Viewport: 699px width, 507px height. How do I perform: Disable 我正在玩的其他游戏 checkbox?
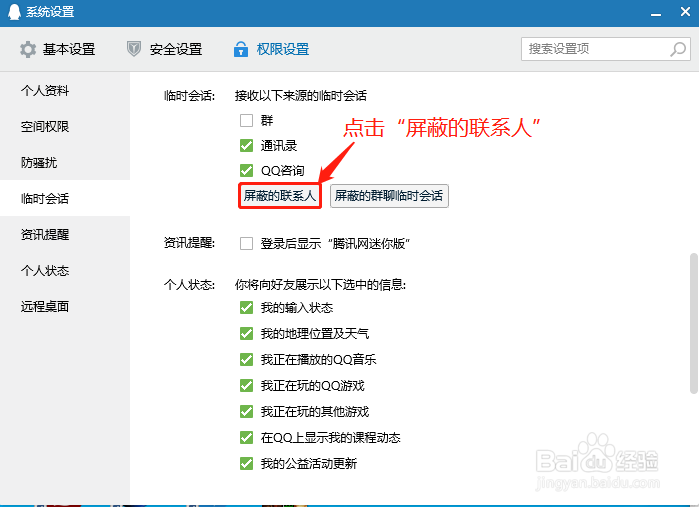247,411
